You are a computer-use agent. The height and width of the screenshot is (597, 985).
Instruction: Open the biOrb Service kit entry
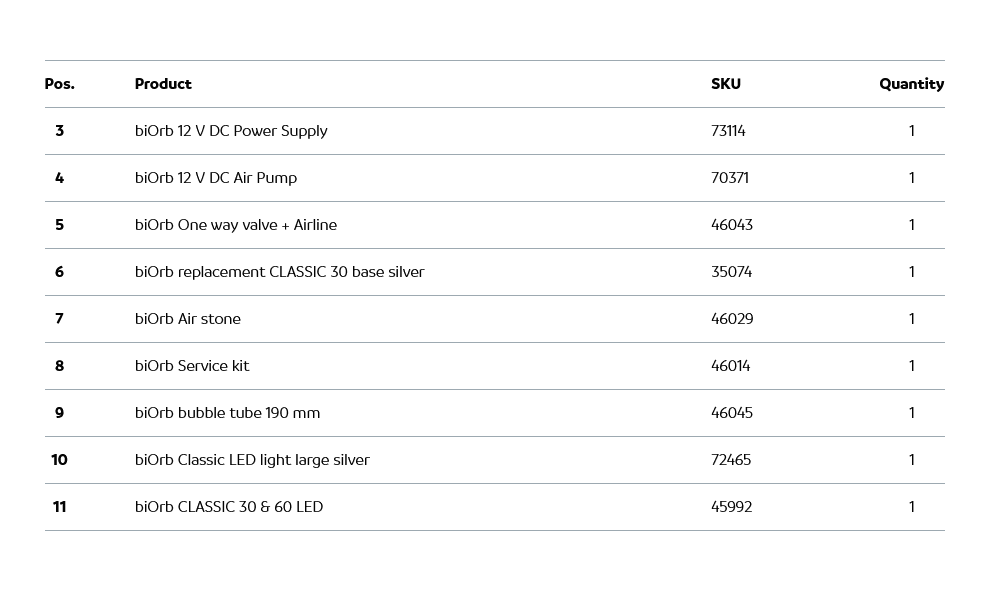tap(192, 366)
